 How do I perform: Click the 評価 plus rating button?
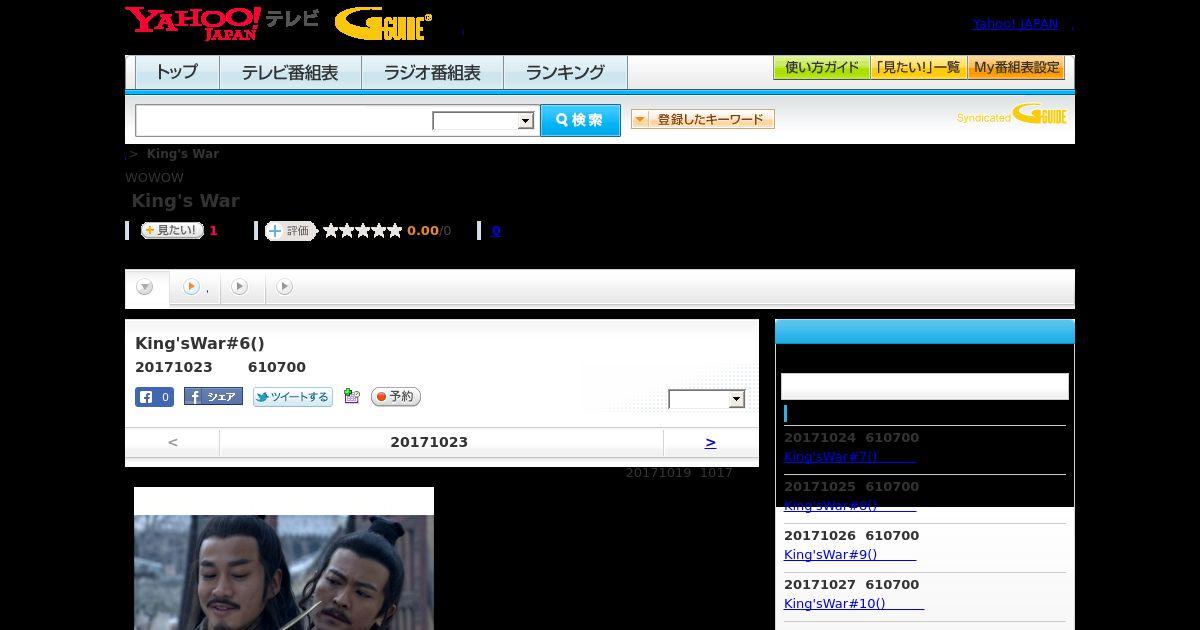click(x=290, y=231)
